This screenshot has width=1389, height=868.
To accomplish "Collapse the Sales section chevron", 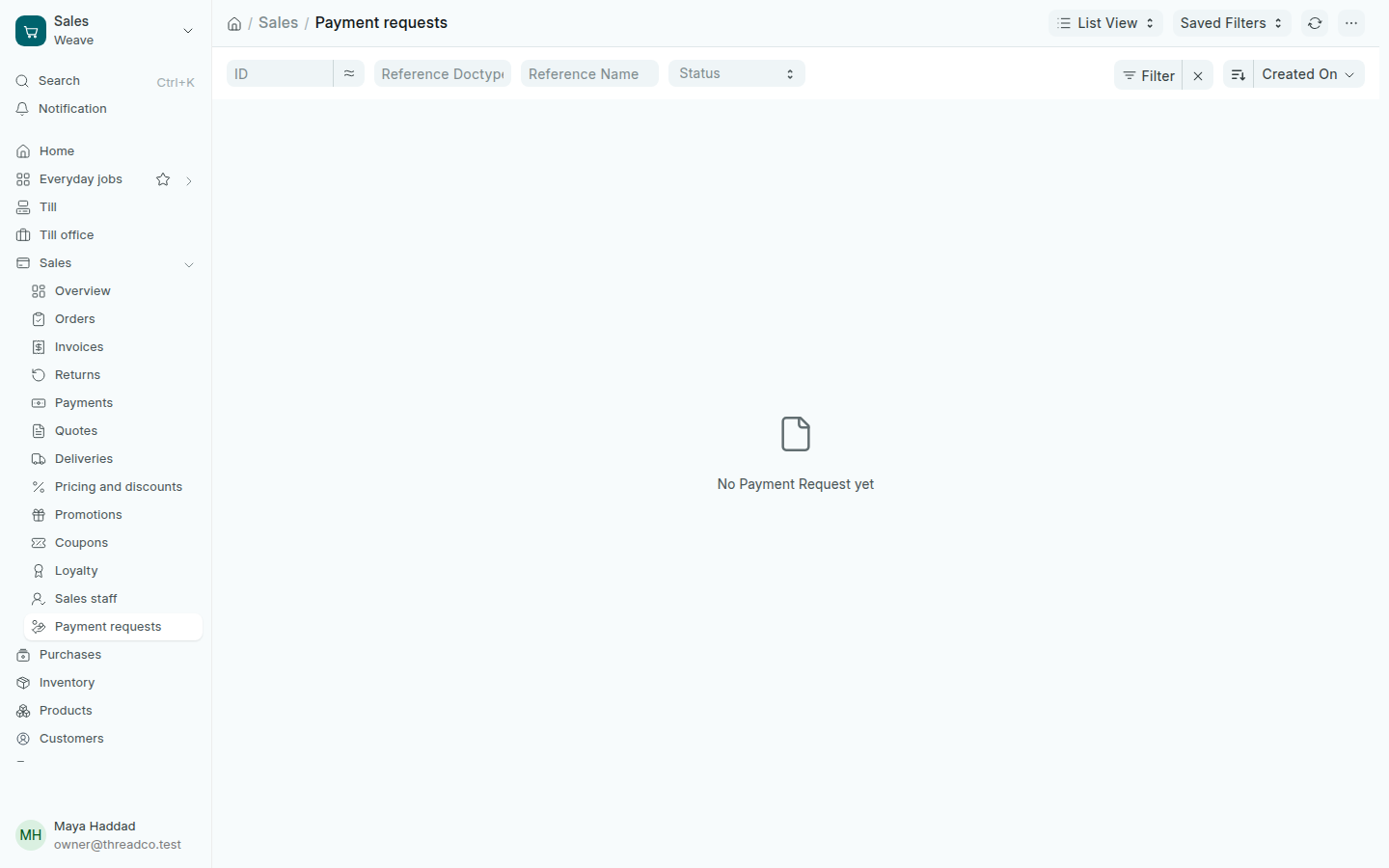I will coord(189,264).
